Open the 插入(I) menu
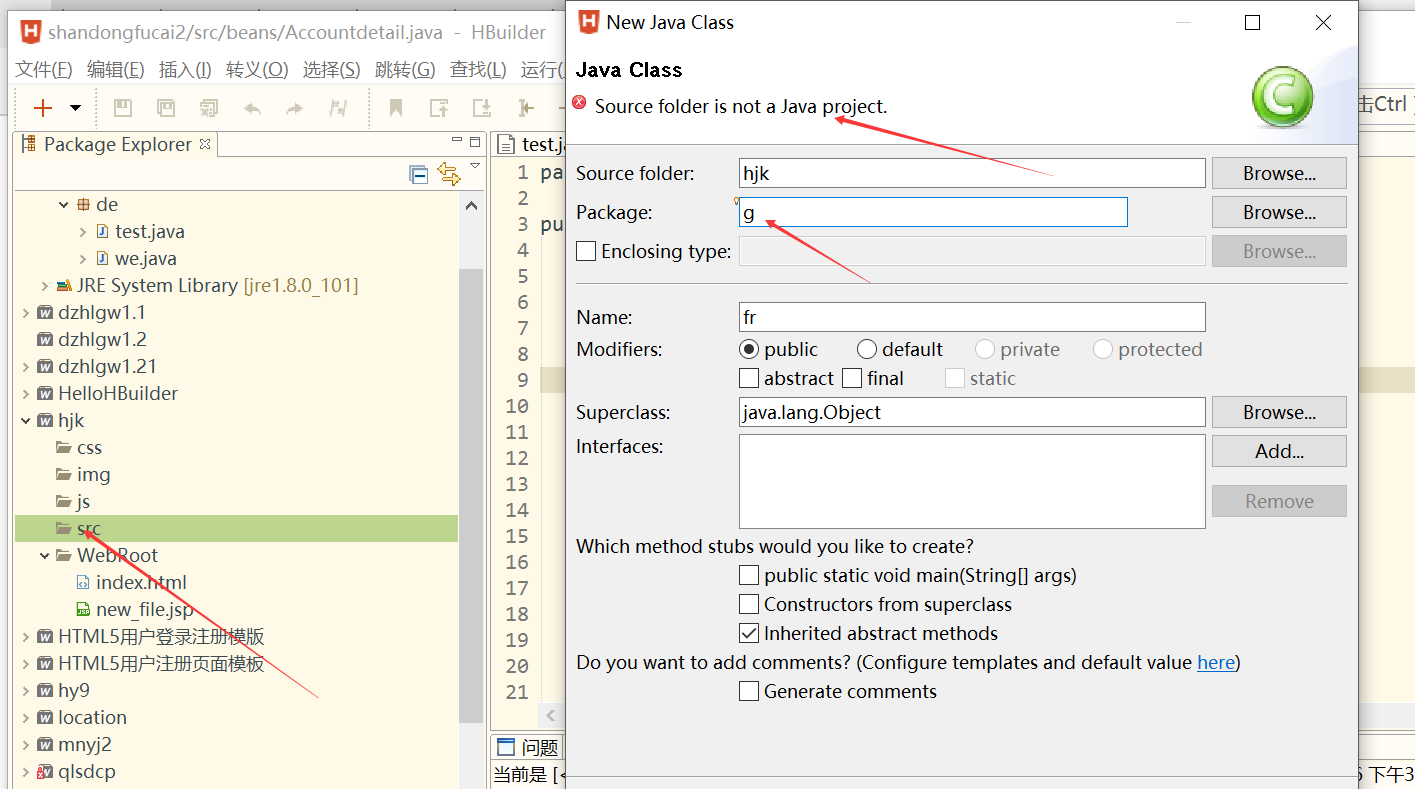 (x=185, y=69)
